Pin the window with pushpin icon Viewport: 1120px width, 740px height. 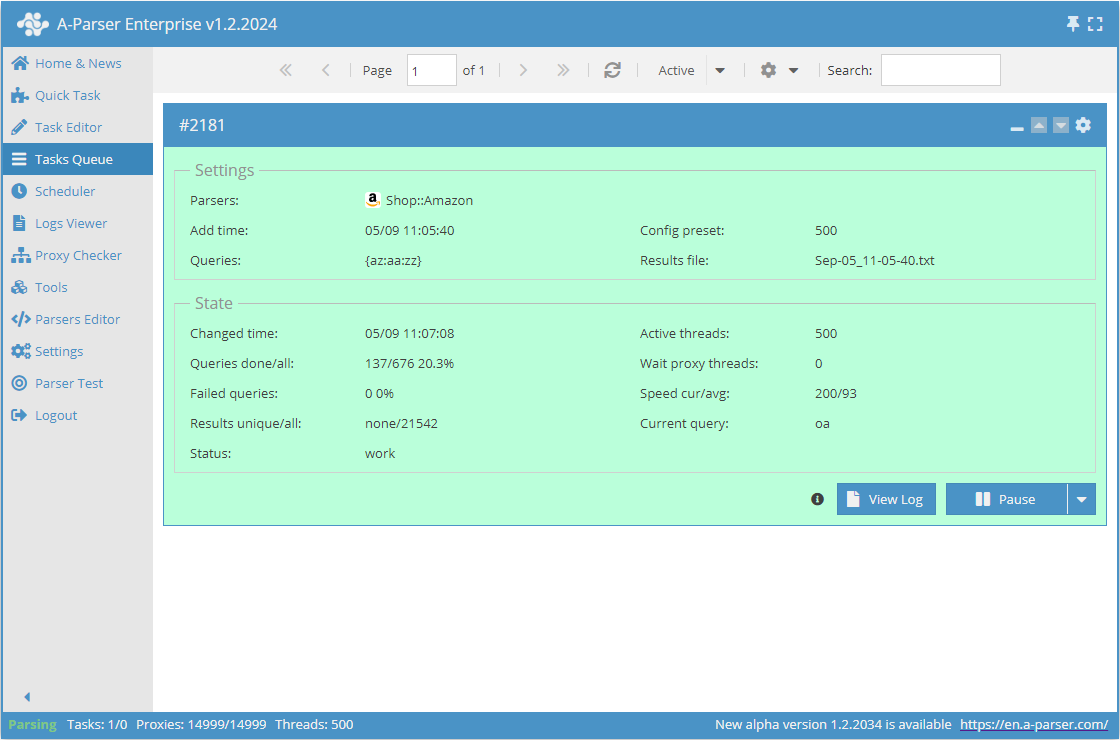(1073, 23)
